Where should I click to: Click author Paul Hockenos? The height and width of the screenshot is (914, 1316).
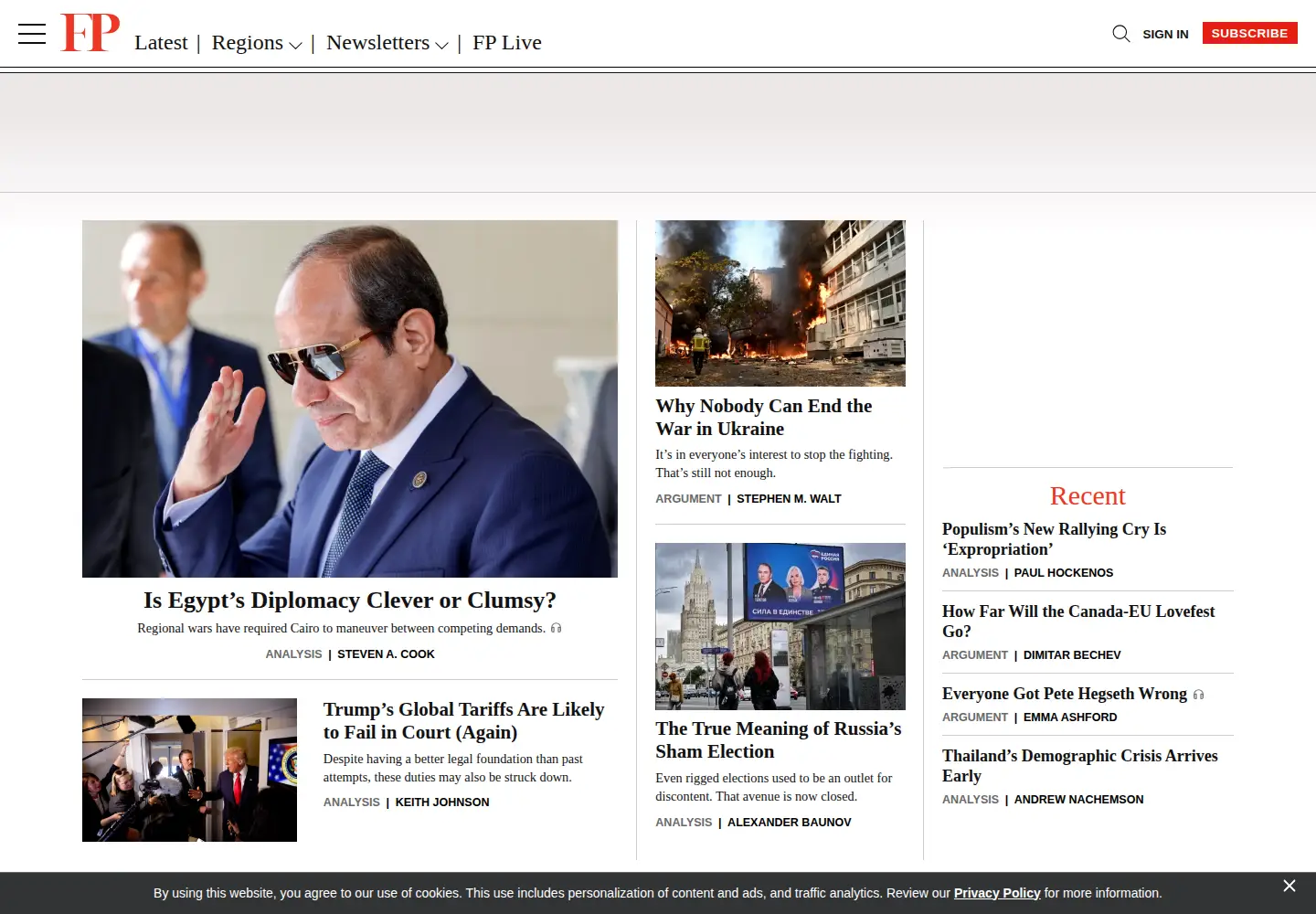[x=1064, y=573]
